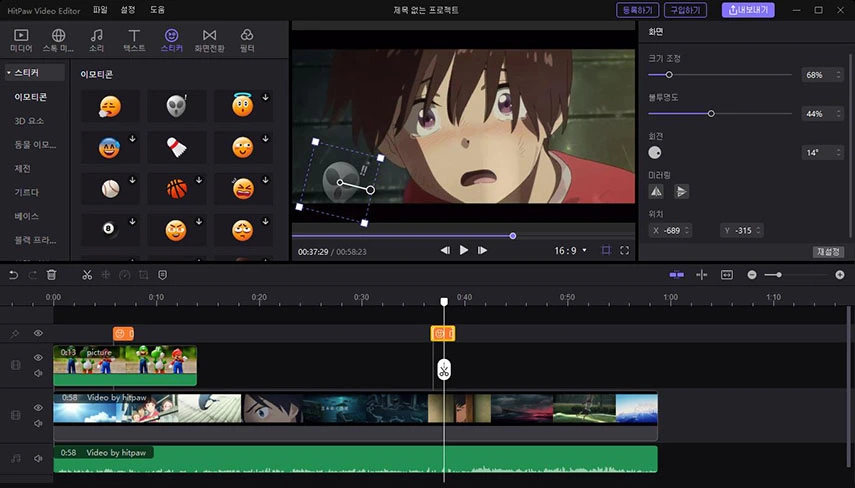The image size is (855, 488).
Task: Click the preview progress bar
Action: click(x=463, y=236)
